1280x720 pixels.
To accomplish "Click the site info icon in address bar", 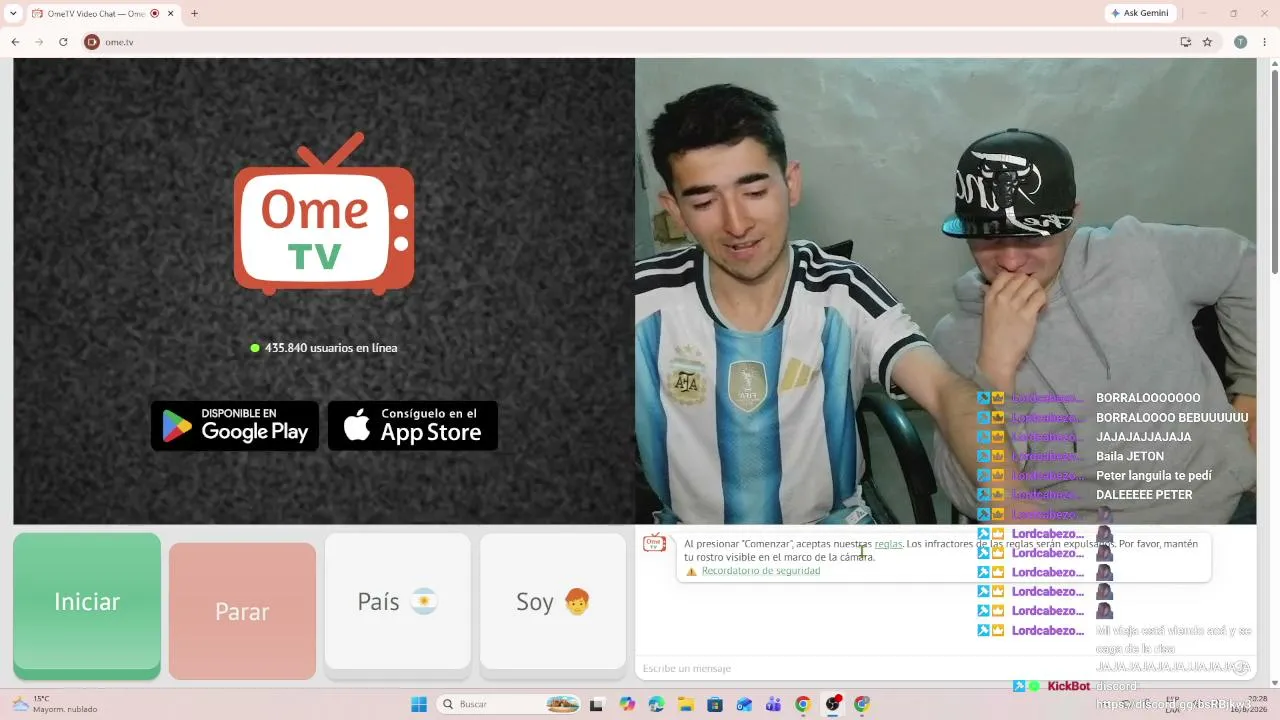I will pyautogui.click(x=92, y=42).
